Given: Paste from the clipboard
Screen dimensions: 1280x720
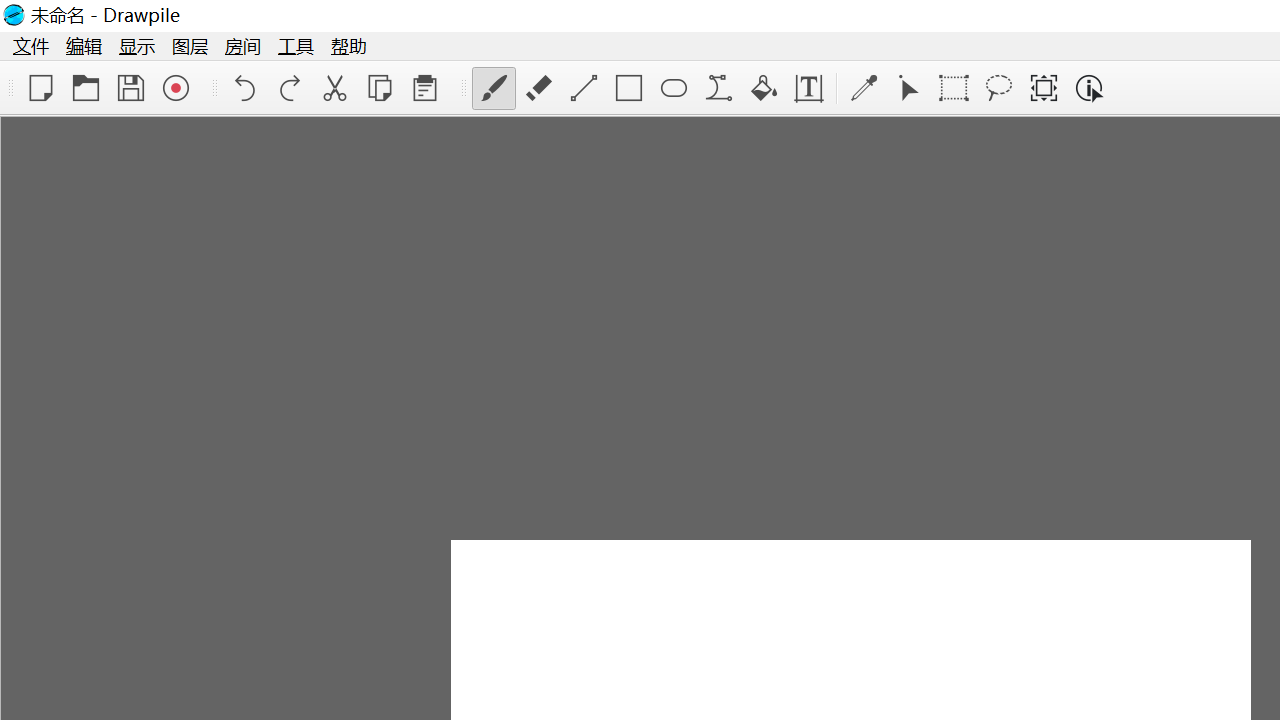Looking at the screenshot, I should click(424, 88).
